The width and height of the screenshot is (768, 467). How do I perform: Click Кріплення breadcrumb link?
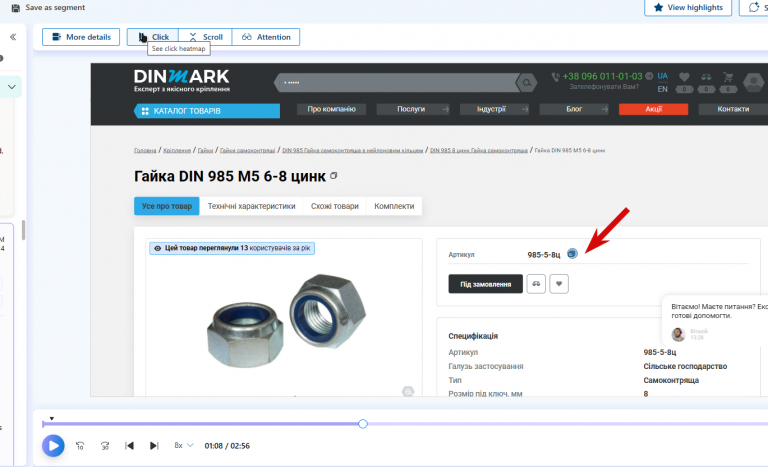(177, 150)
